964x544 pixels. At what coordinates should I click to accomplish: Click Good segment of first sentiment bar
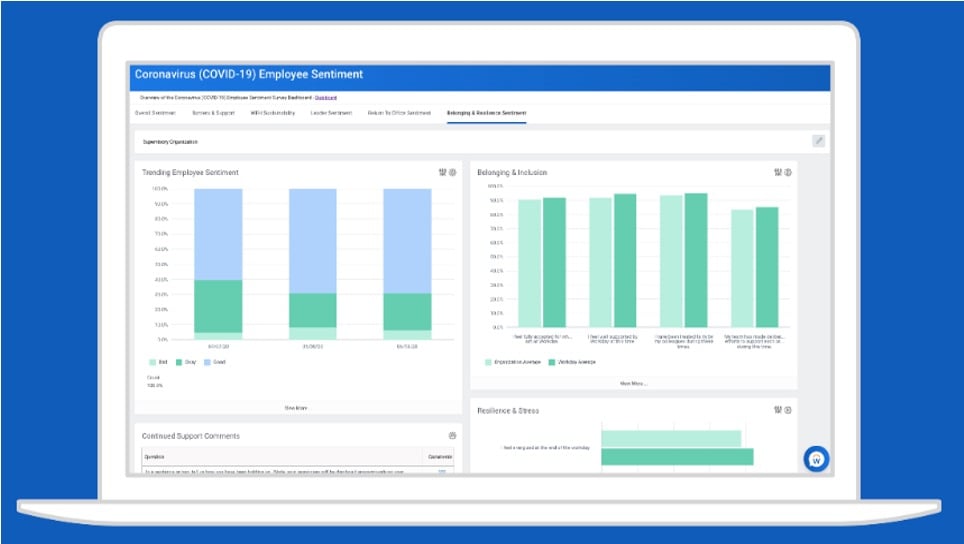click(218, 234)
